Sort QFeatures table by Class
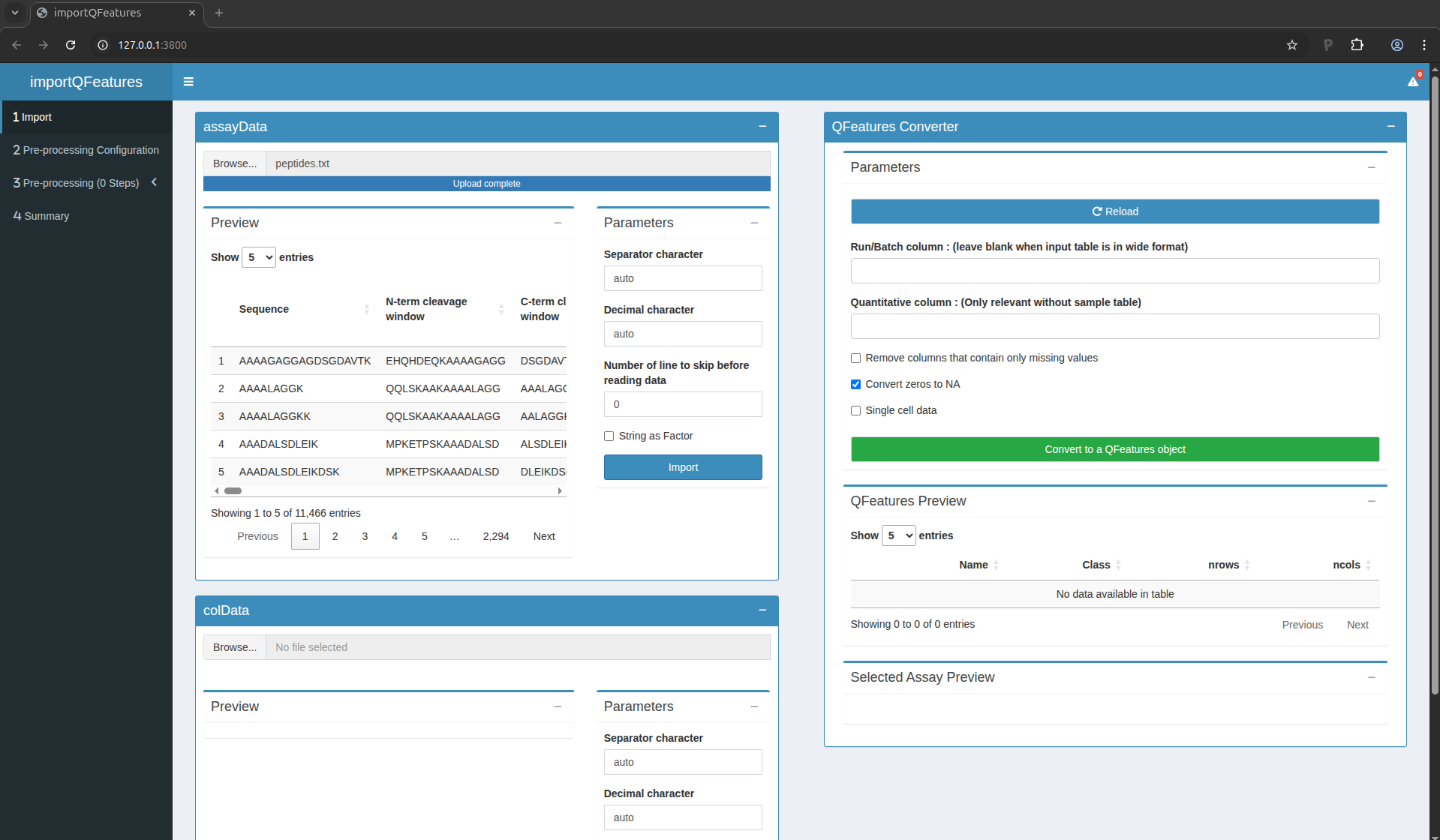1440x840 pixels. click(x=1102, y=565)
